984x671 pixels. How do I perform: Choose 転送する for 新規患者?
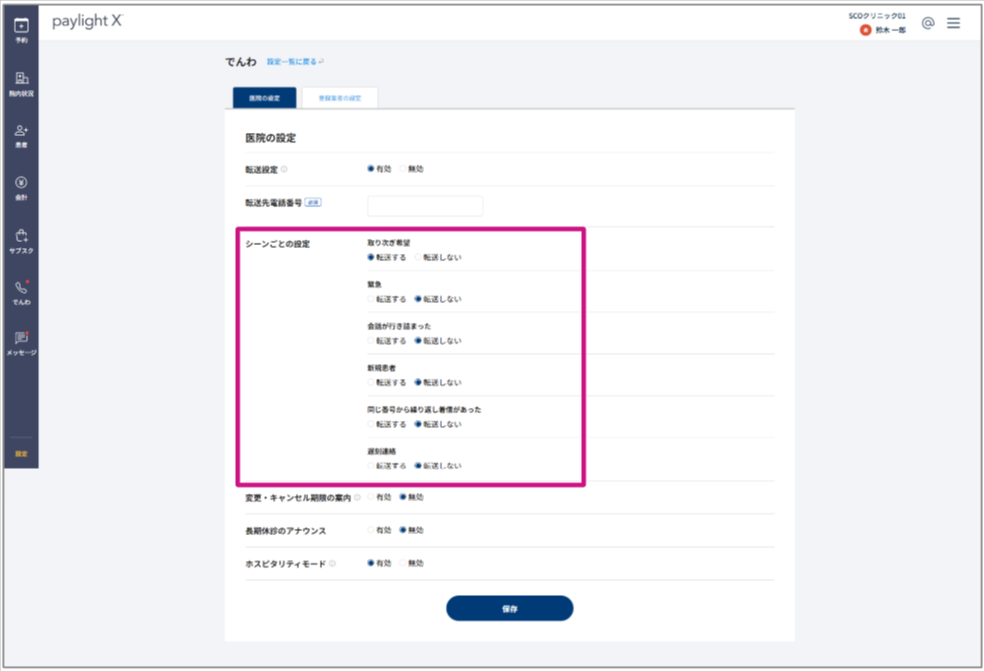click(371, 382)
